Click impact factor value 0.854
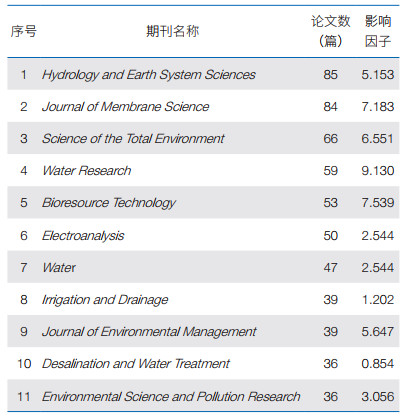This screenshot has height=417, width=405. (x=378, y=364)
